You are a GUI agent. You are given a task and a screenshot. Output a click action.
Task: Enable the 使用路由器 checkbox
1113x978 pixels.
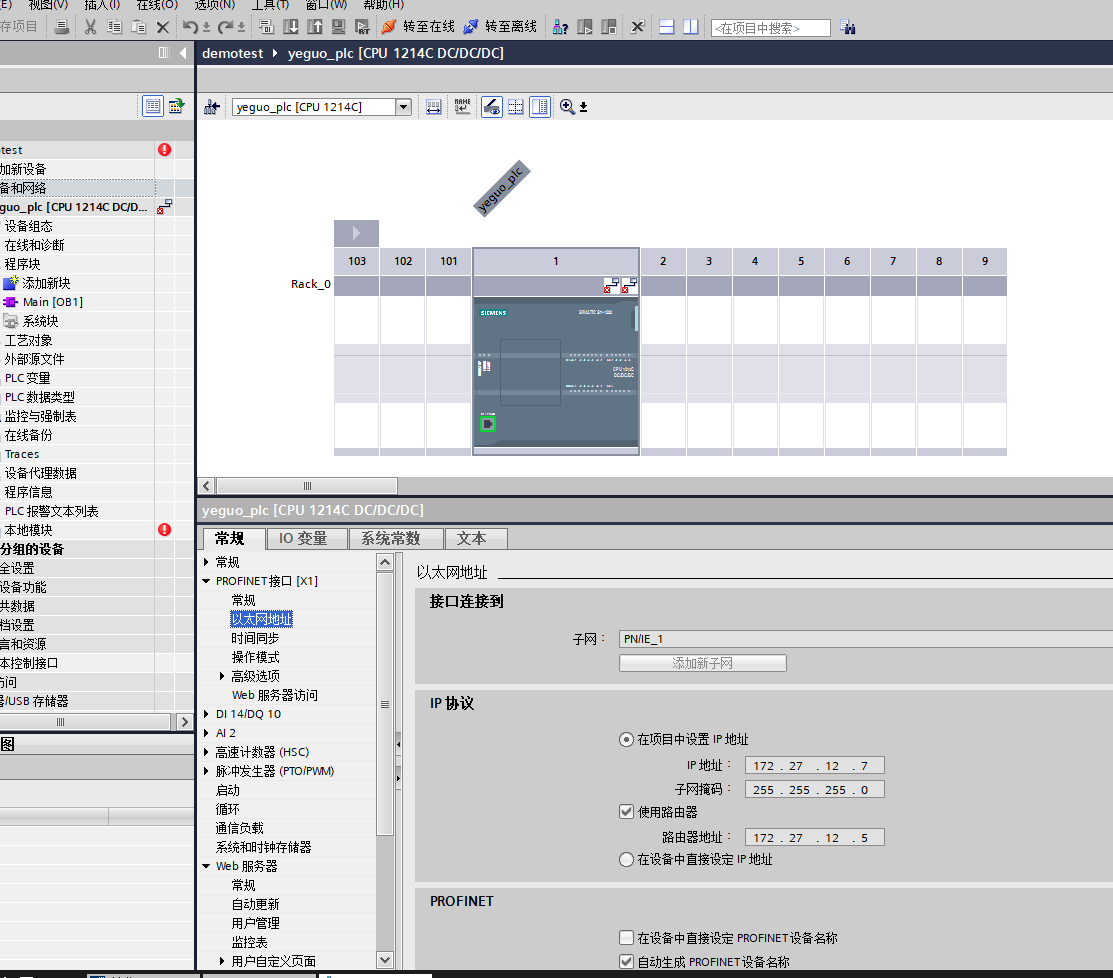tap(627, 812)
